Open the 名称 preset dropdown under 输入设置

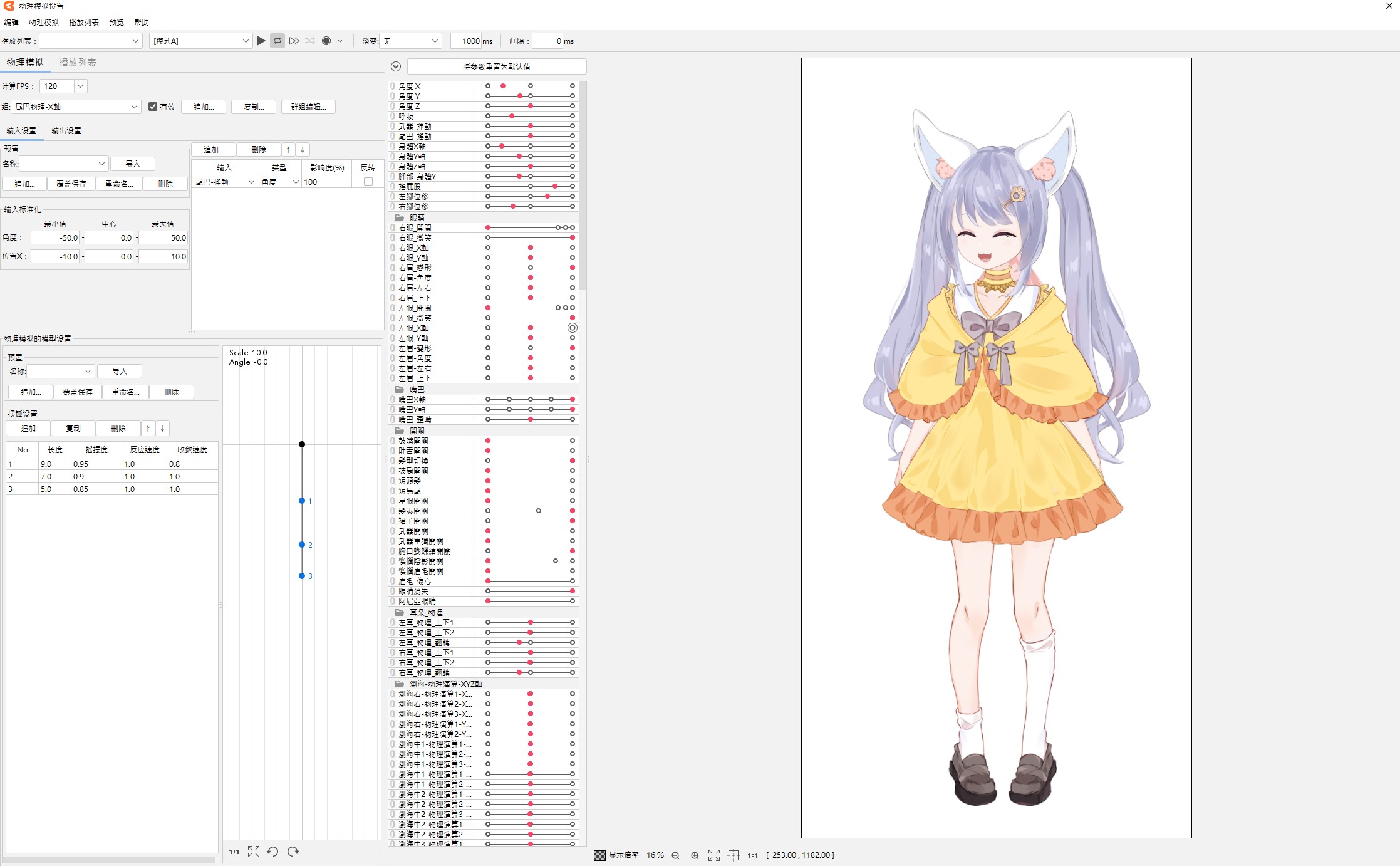pyautogui.click(x=64, y=164)
